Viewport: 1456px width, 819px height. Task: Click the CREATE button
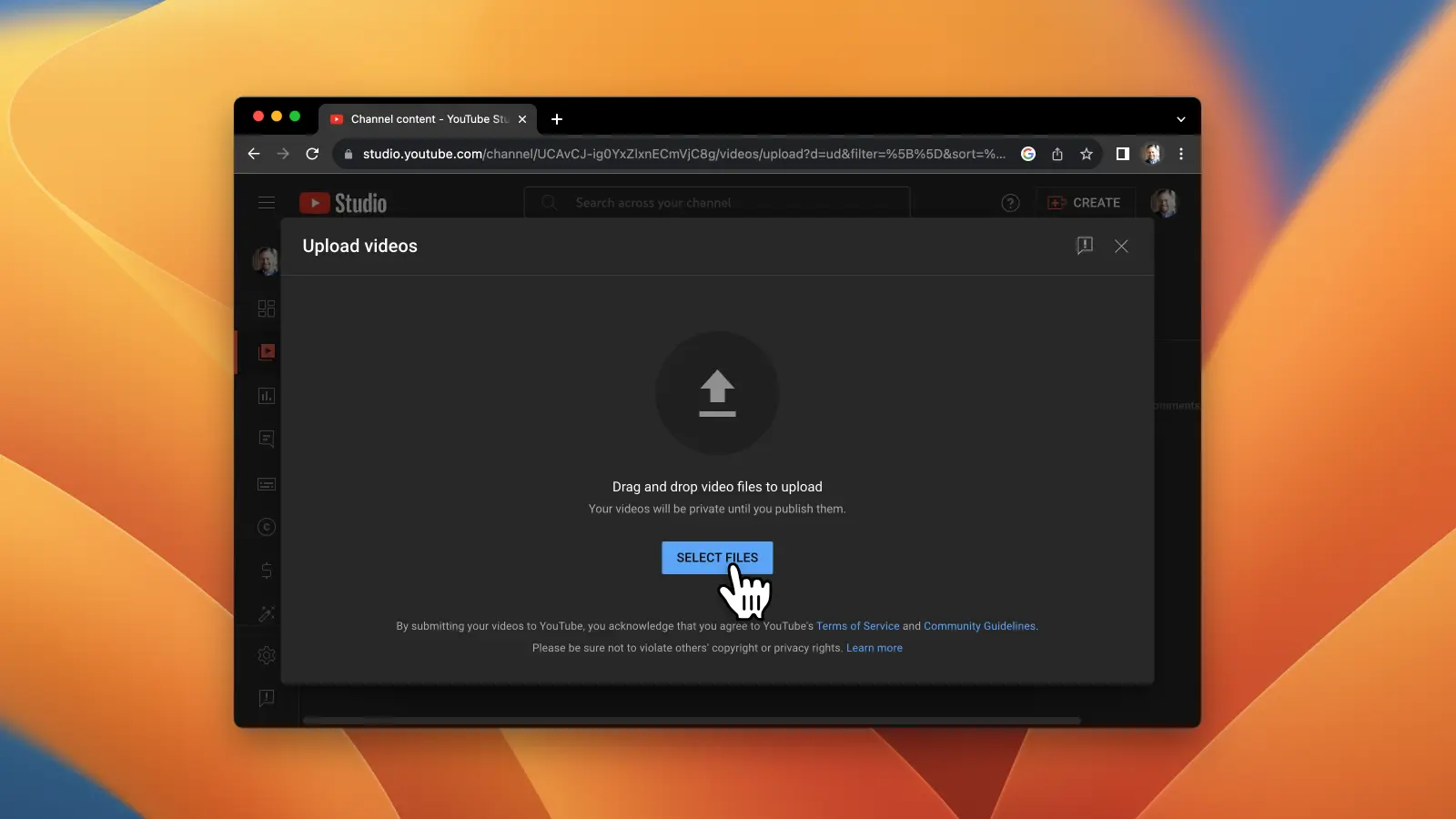click(1085, 203)
